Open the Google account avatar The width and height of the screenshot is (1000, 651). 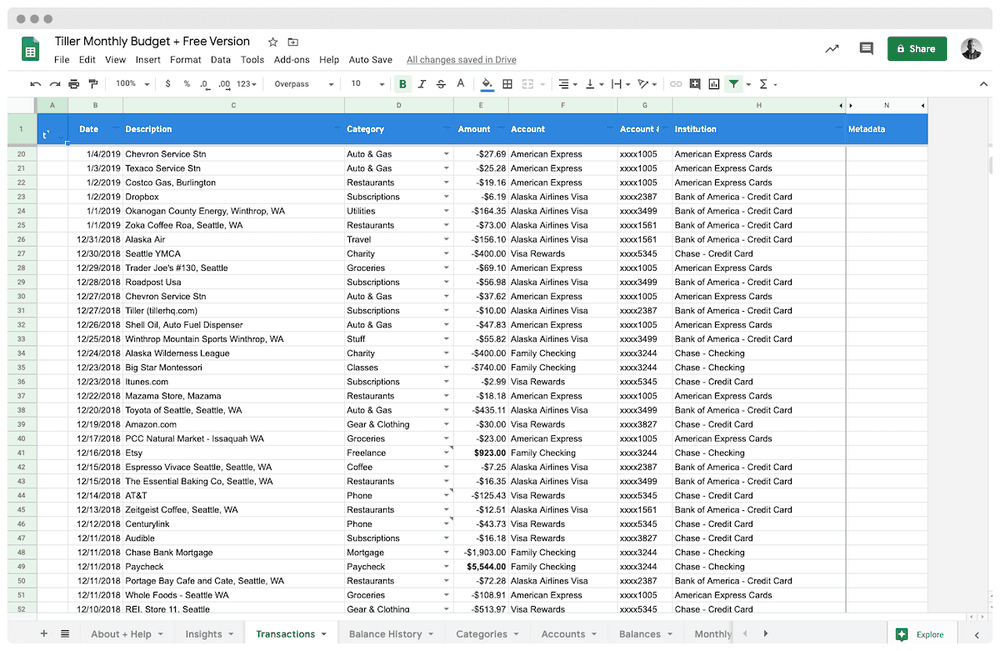click(971, 49)
